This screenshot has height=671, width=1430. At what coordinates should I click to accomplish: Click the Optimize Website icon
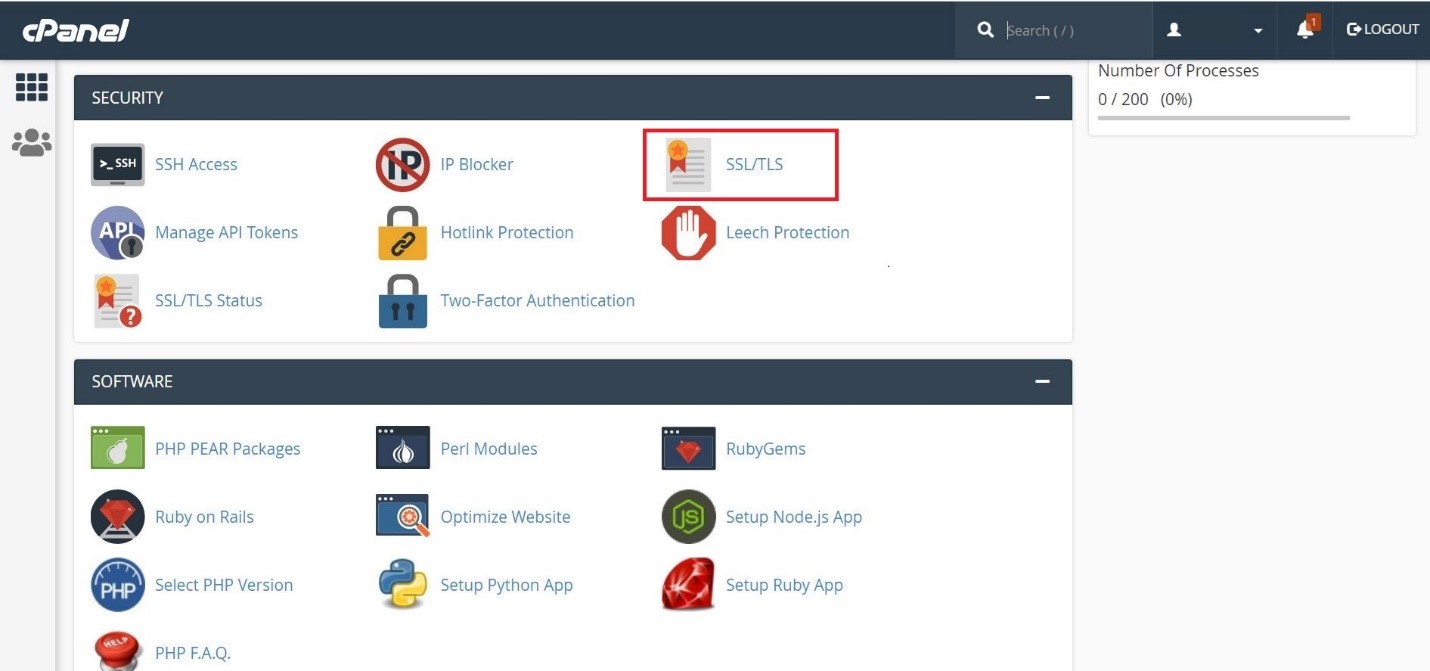coord(403,516)
